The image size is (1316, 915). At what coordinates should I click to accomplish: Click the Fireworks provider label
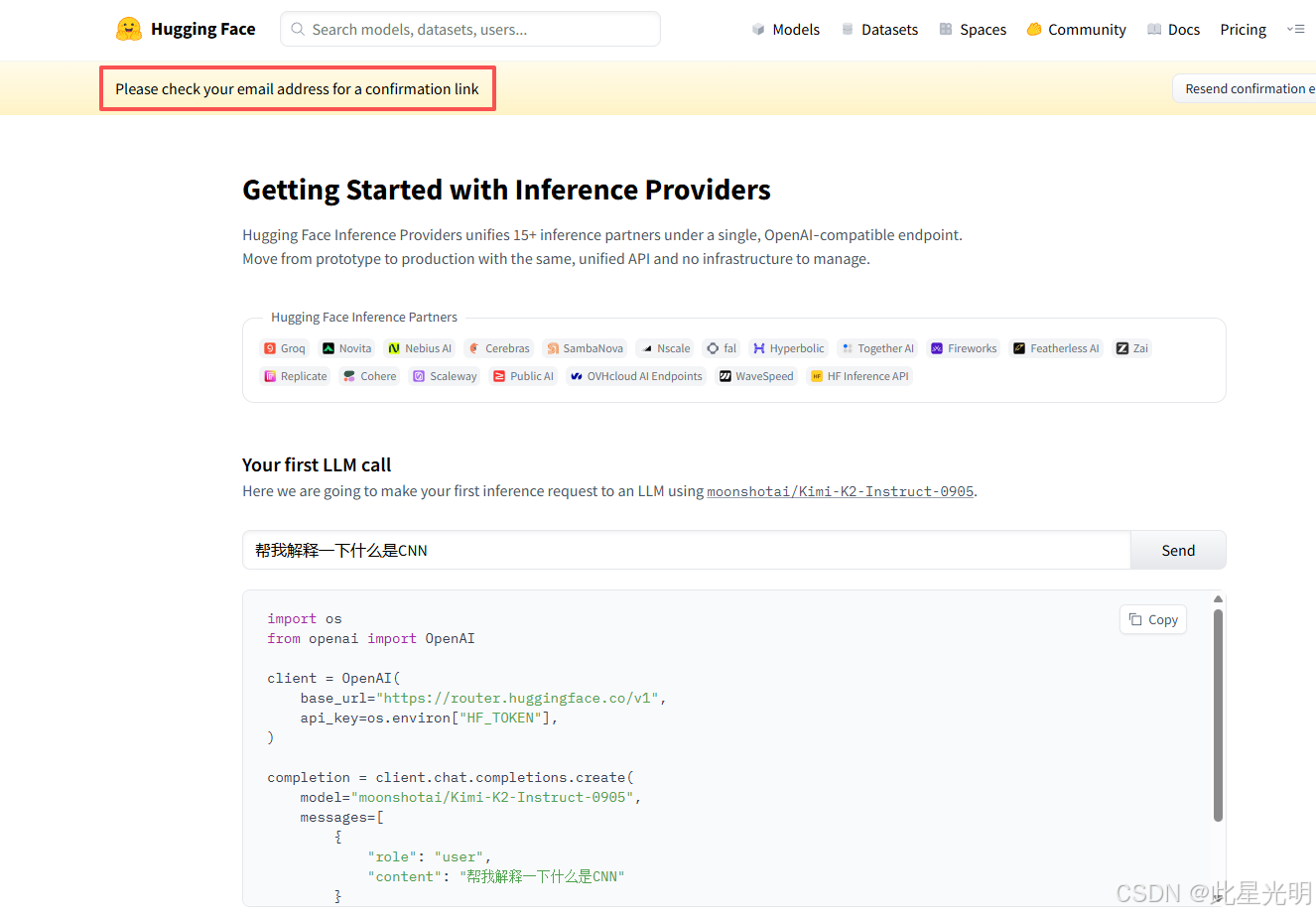972,348
